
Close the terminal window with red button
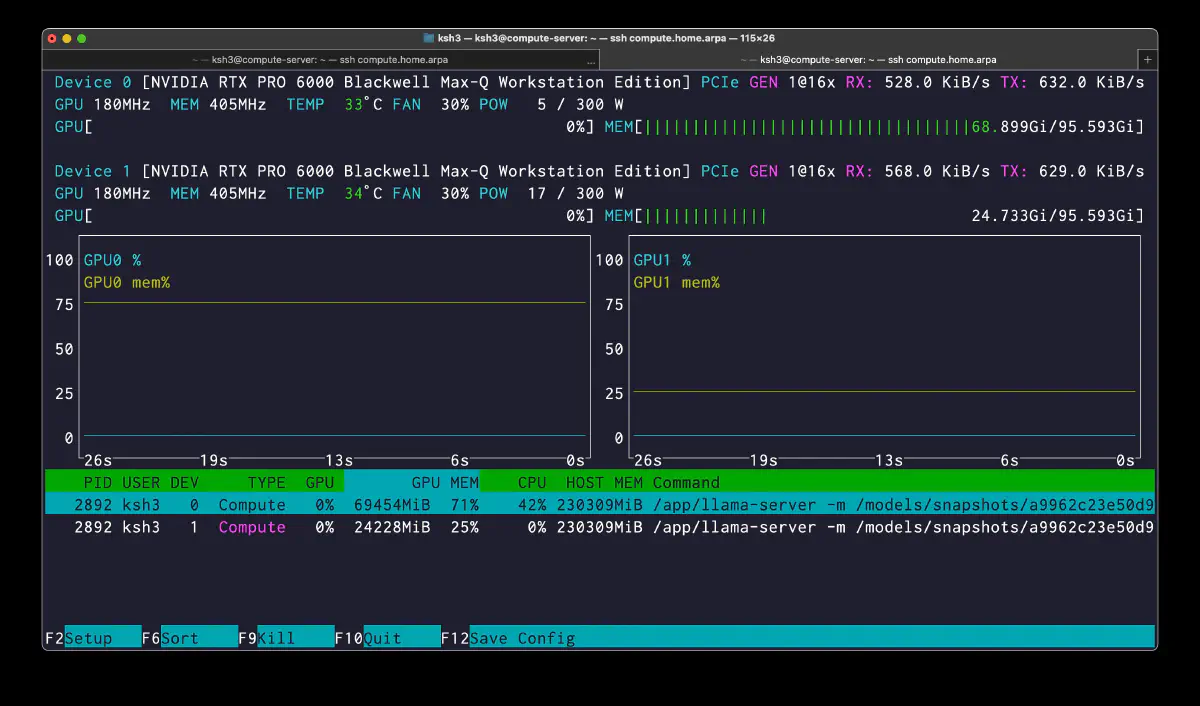click(x=53, y=38)
